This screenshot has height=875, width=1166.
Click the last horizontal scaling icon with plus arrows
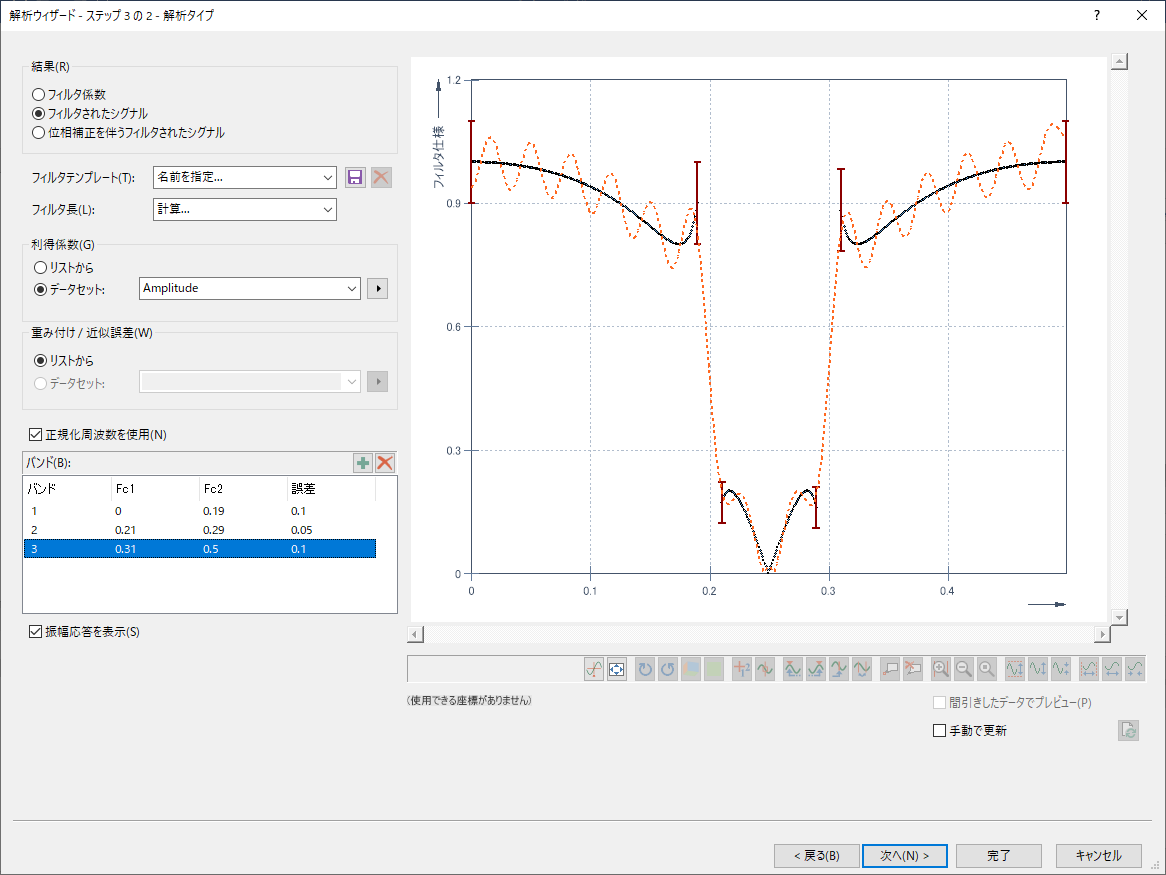pos(1135,669)
